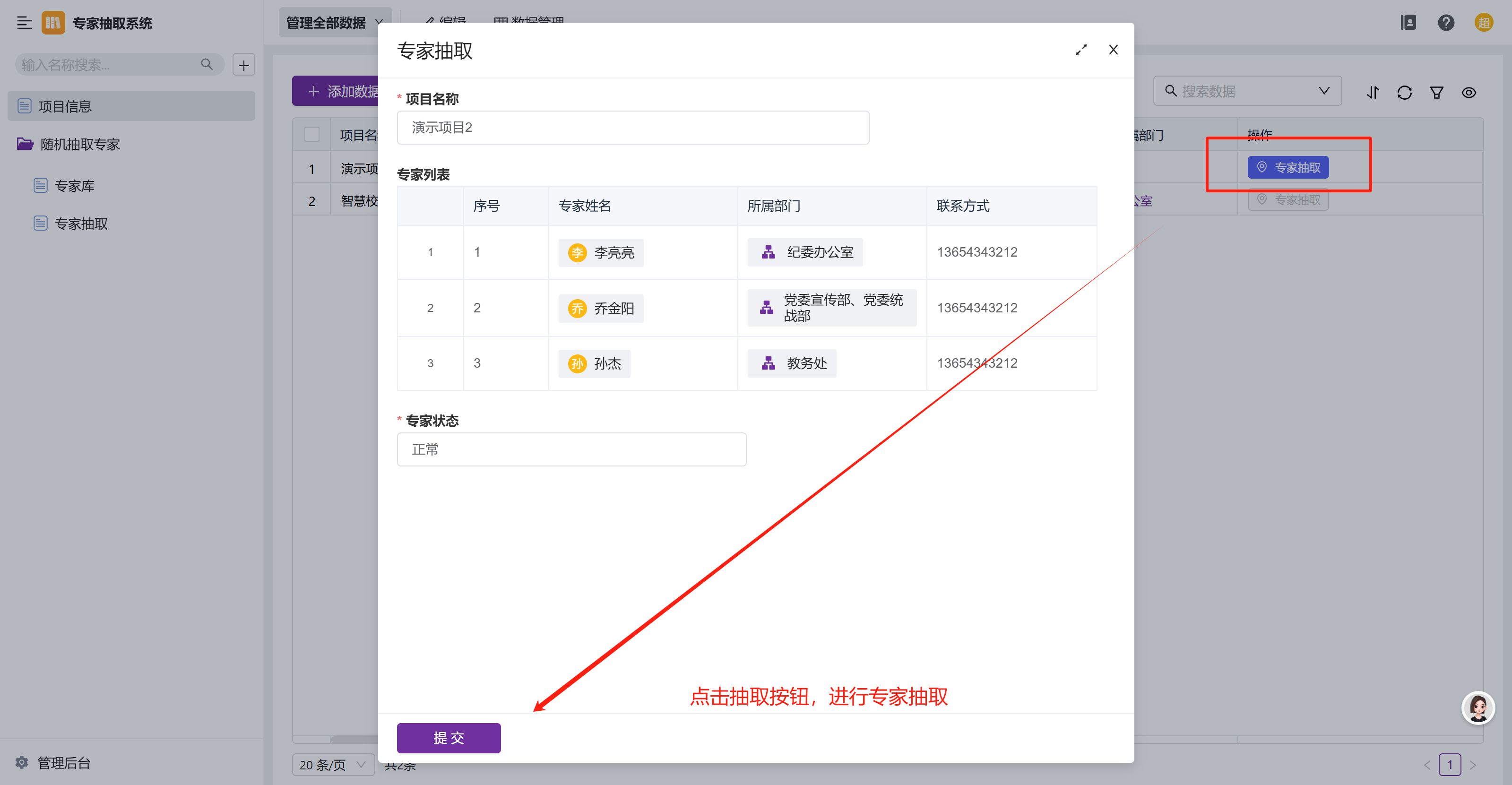The image size is (1512, 785).
Task: Open the contacts book icon
Action: coord(1408,23)
